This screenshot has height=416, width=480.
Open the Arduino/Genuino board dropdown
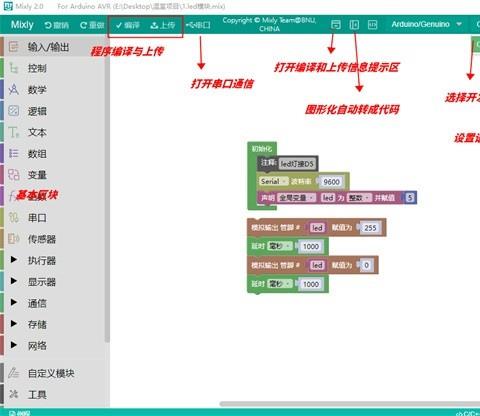coord(427,24)
